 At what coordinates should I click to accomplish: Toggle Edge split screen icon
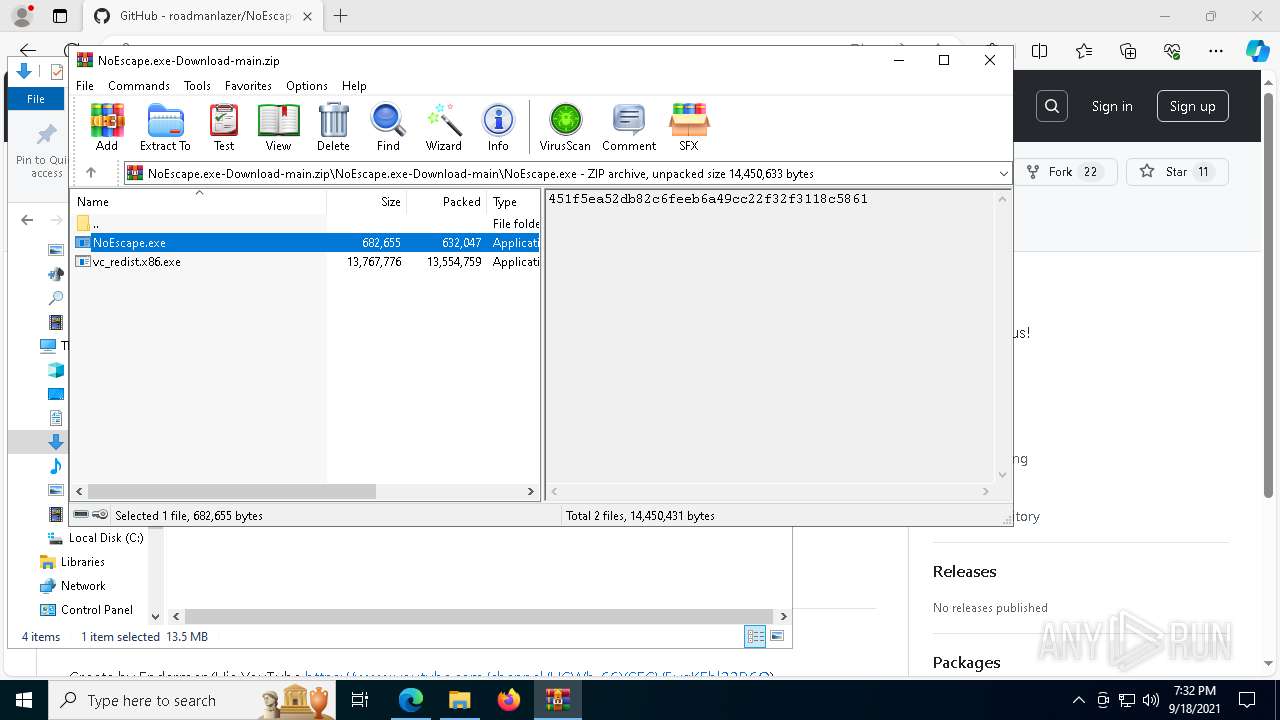click(1040, 51)
